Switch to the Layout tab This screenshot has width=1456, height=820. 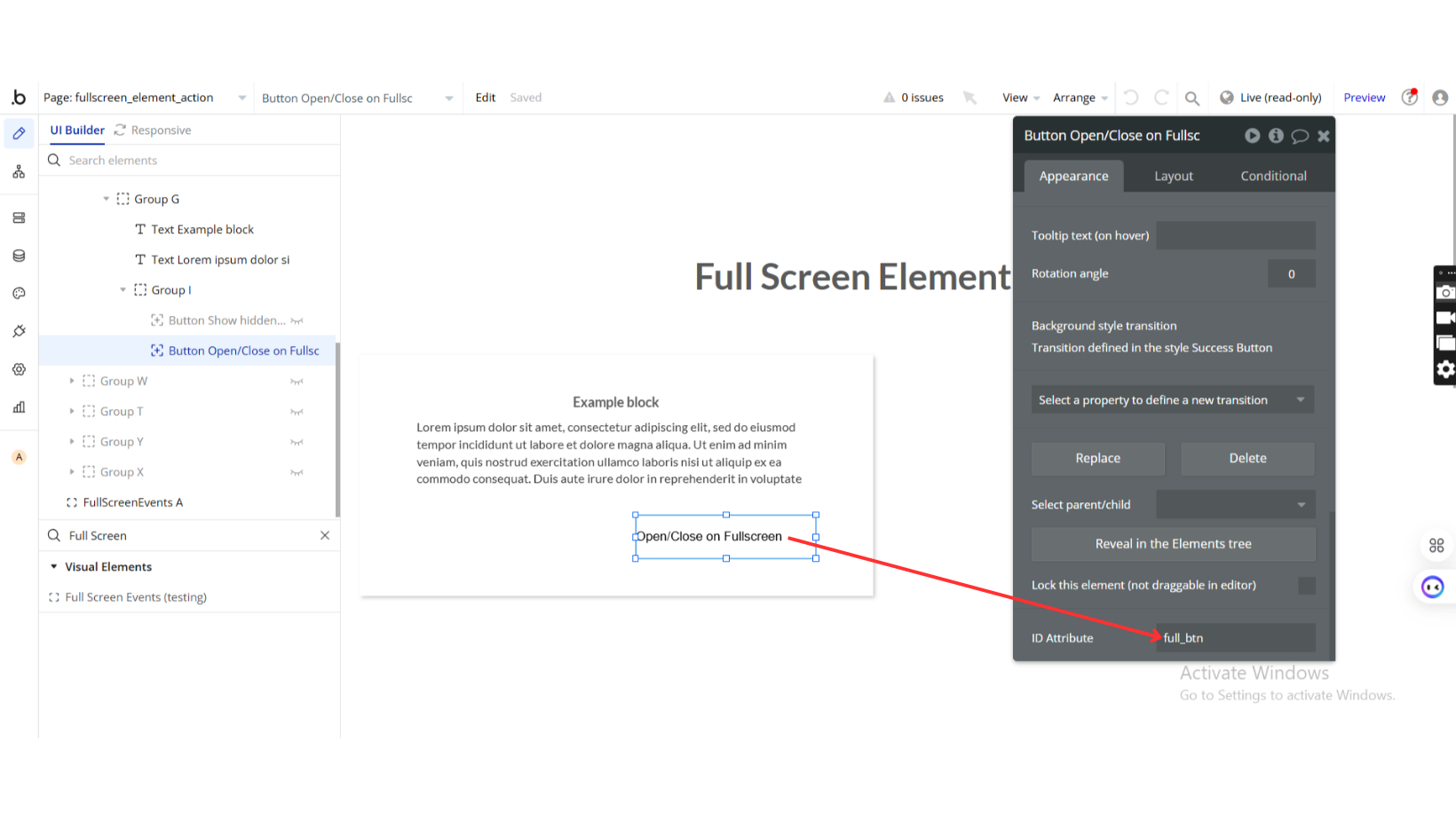pos(1174,176)
